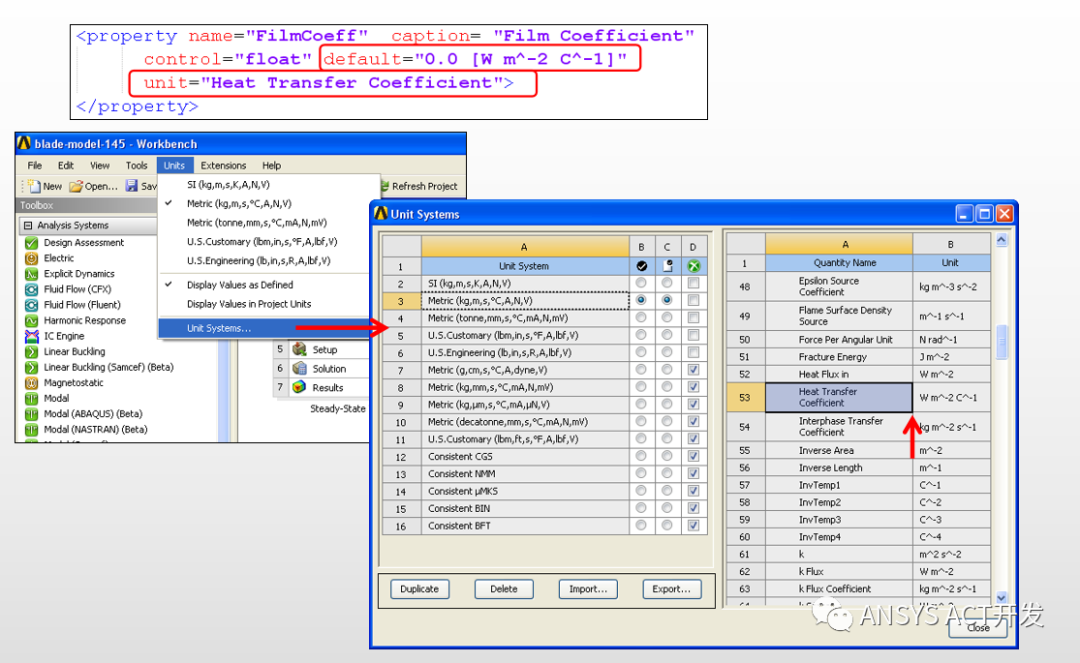
Task: Open the Tools menu in Workbench
Action: [x=136, y=165]
